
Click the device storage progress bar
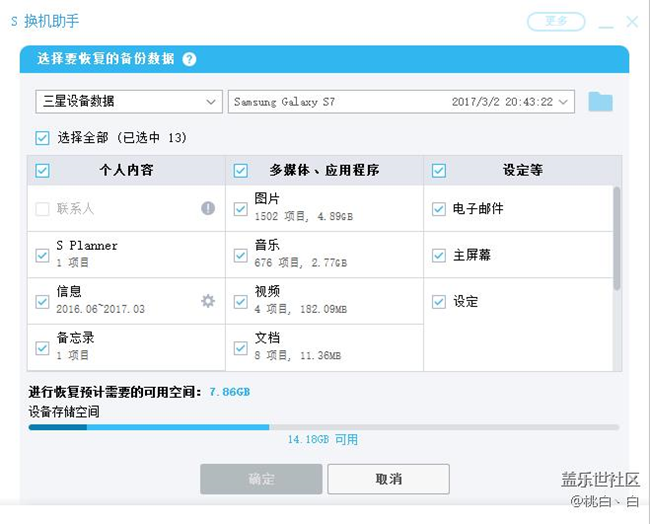point(324,427)
